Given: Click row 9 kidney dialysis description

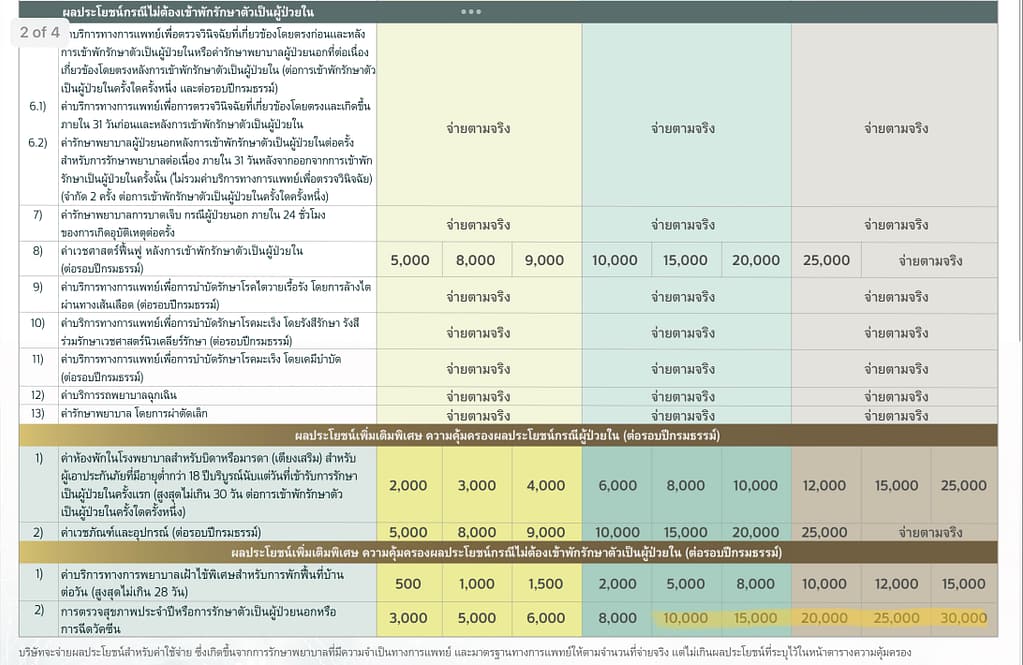Looking at the screenshot, I should tap(215, 296).
